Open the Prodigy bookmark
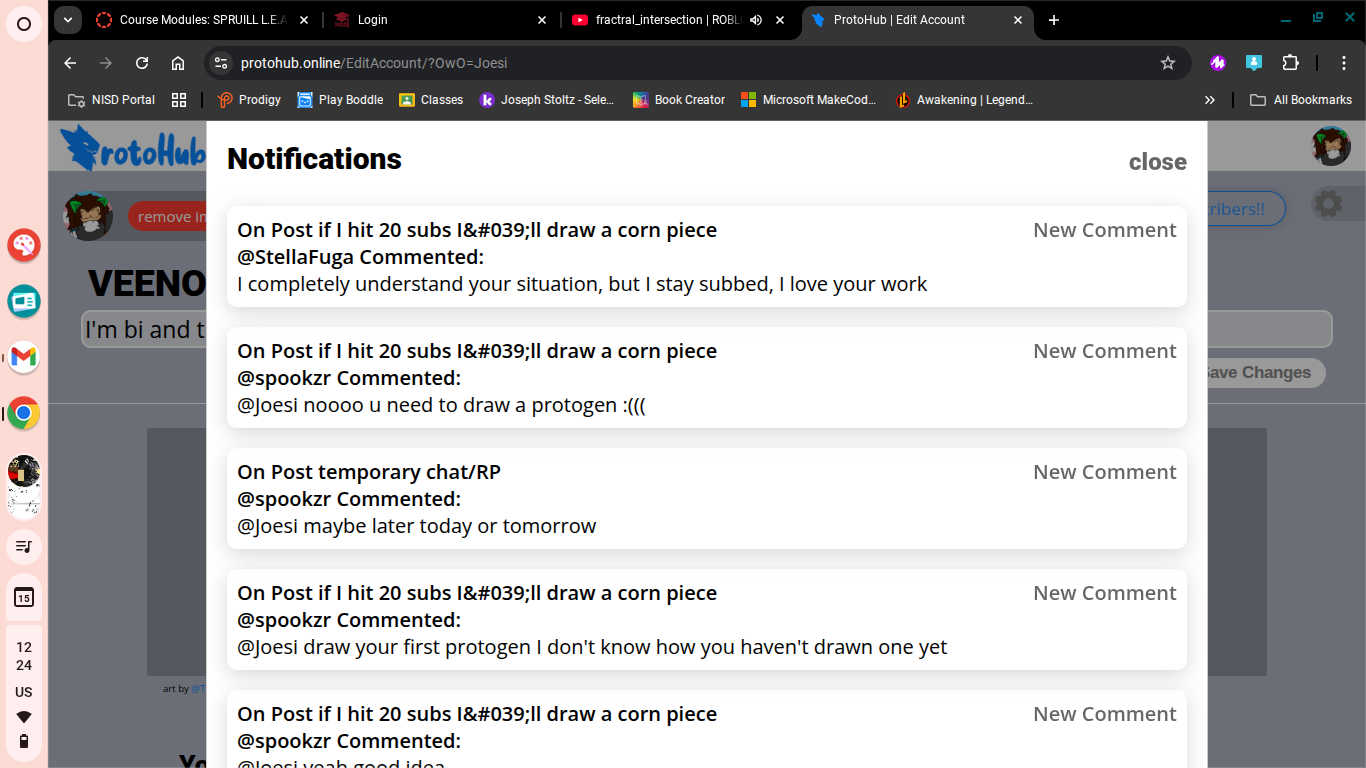The width and height of the screenshot is (1366, 768). (x=250, y=100)
